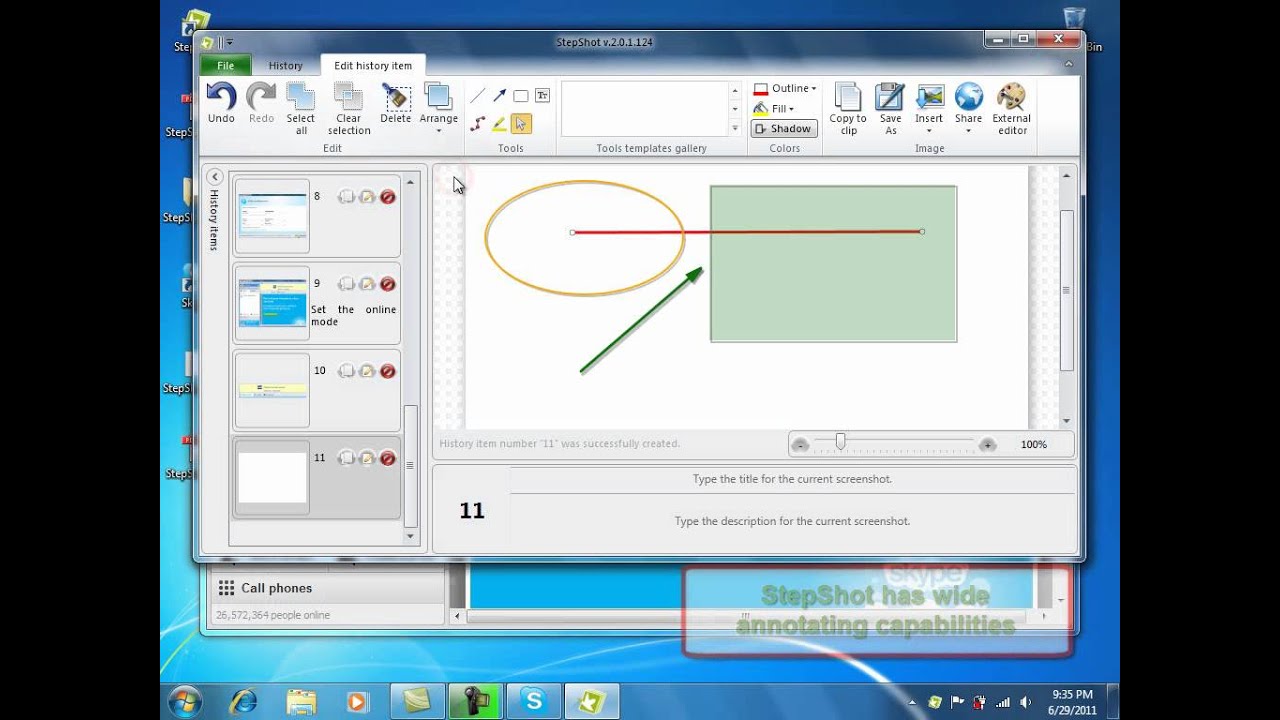The height and width of the screenshot is (720, 1280).
Task: Expand the Tools templates gallery
Action: [735, 128]
